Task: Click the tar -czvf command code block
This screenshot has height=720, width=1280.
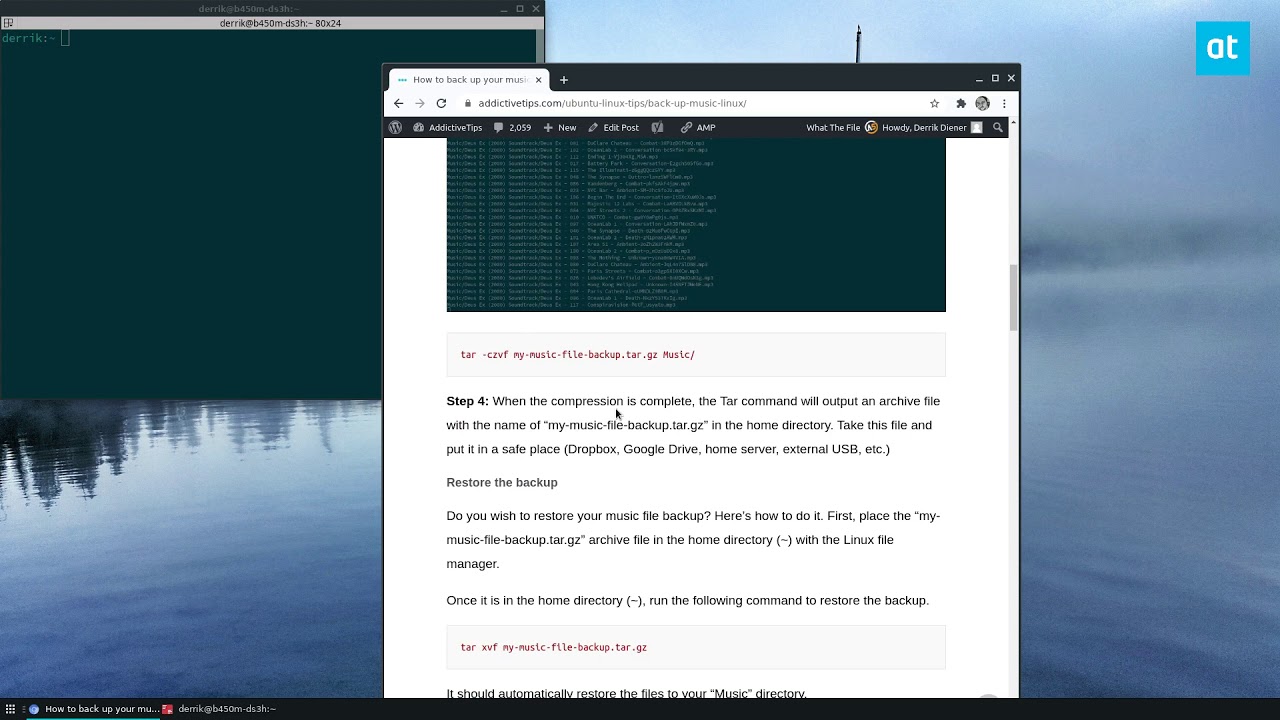Action: pos(696,354)
